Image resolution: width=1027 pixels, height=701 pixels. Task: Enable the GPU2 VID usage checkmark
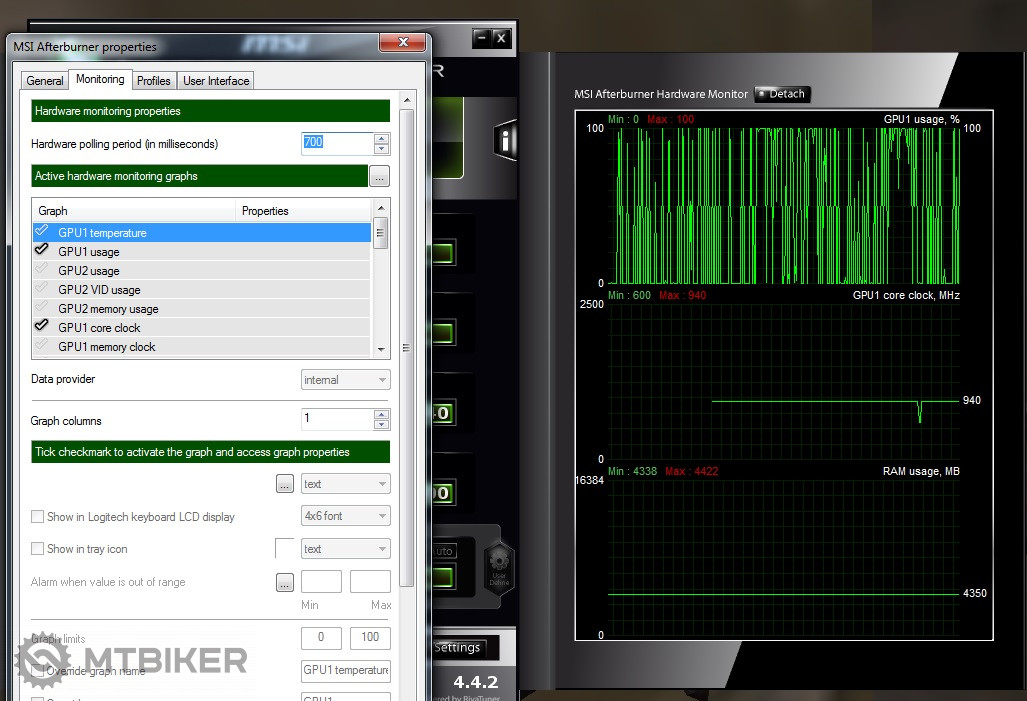41,289
